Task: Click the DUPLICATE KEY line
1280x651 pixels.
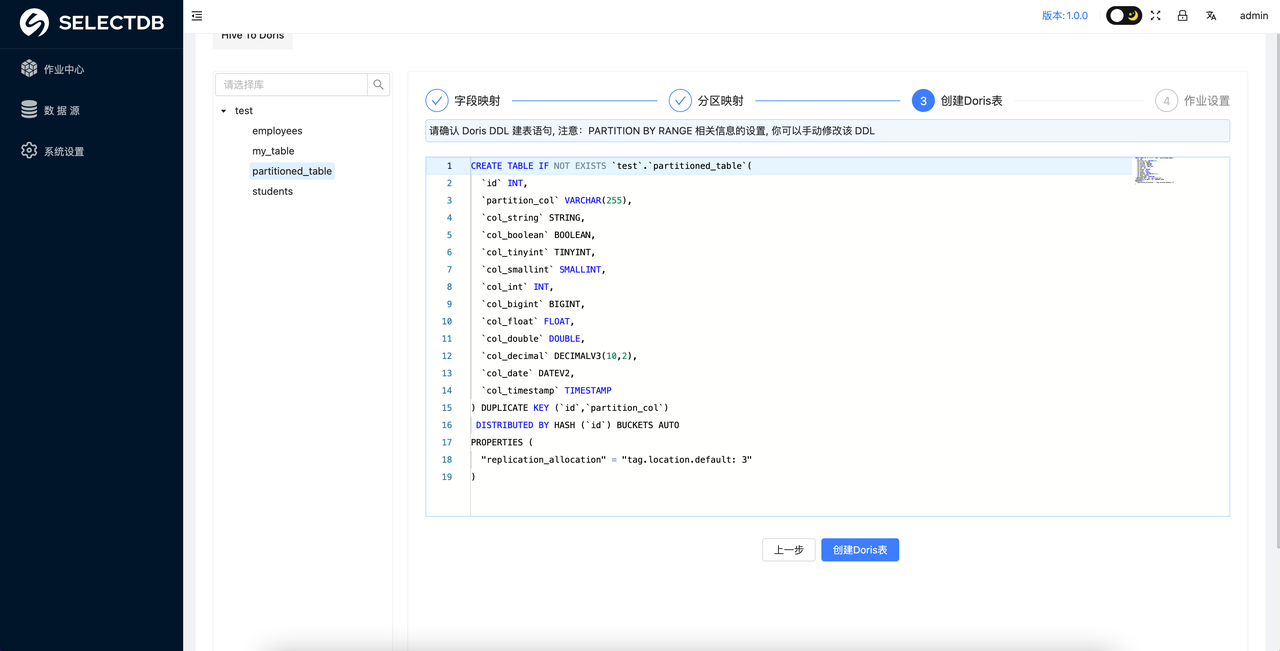Action: coord(570,408)
